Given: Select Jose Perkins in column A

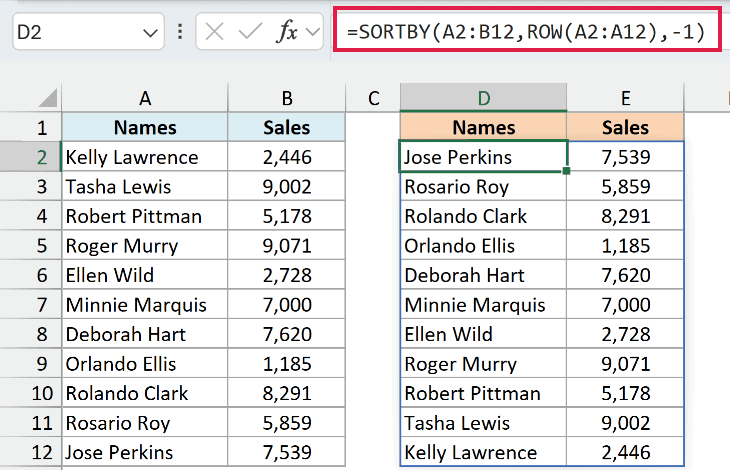Looking at the screenshot, I should point(145,452).
